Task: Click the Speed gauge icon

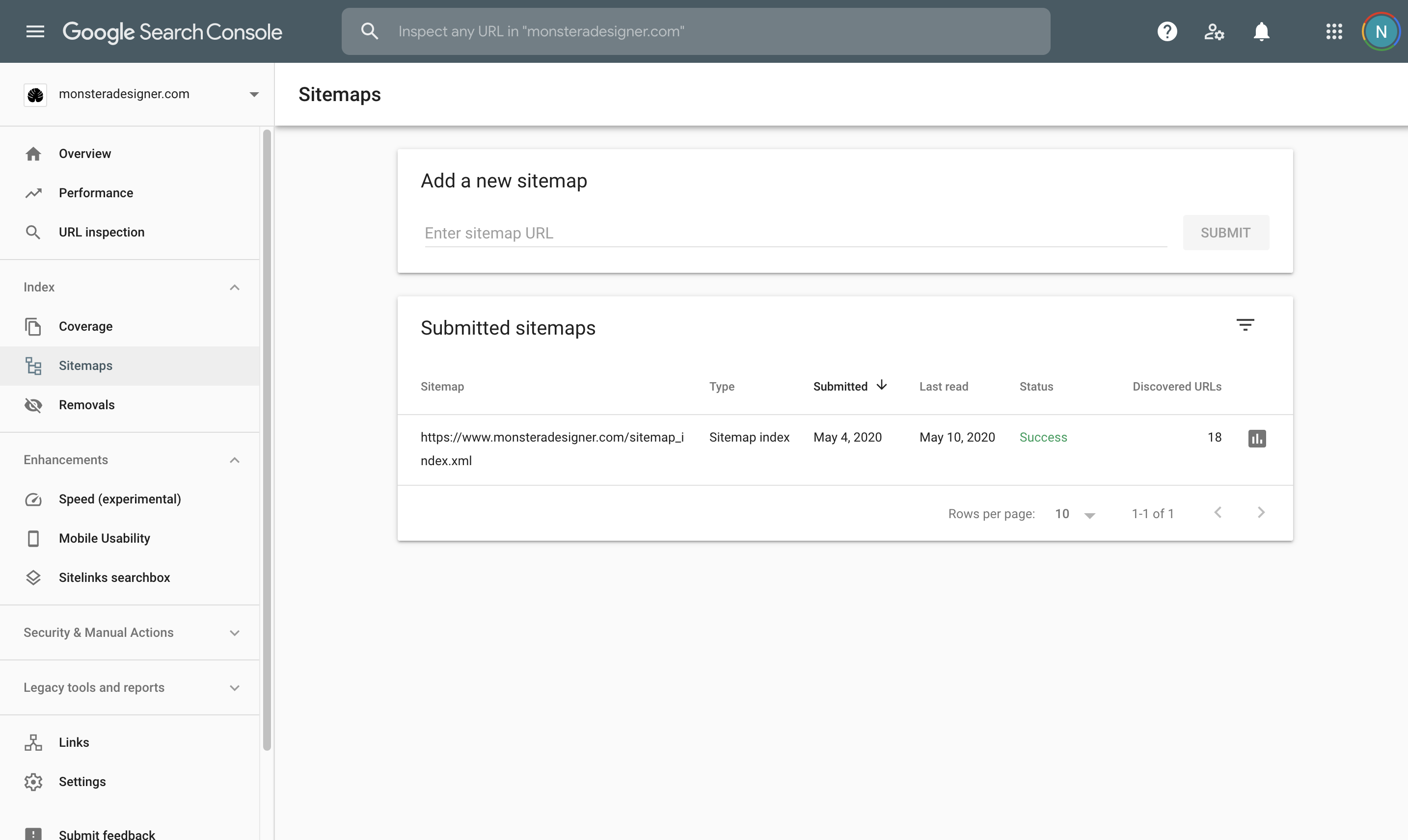Action: pyautogui.click(x=33, y=499)
